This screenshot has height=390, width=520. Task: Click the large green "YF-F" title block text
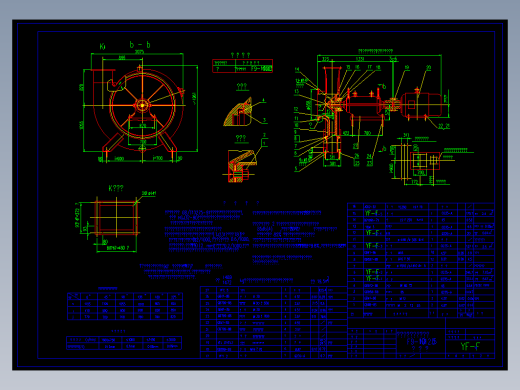(470, 347)
